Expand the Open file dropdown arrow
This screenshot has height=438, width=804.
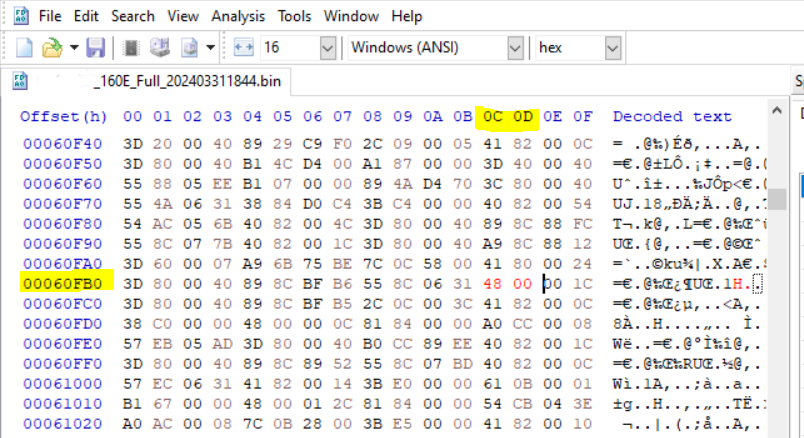click(74, 48)
